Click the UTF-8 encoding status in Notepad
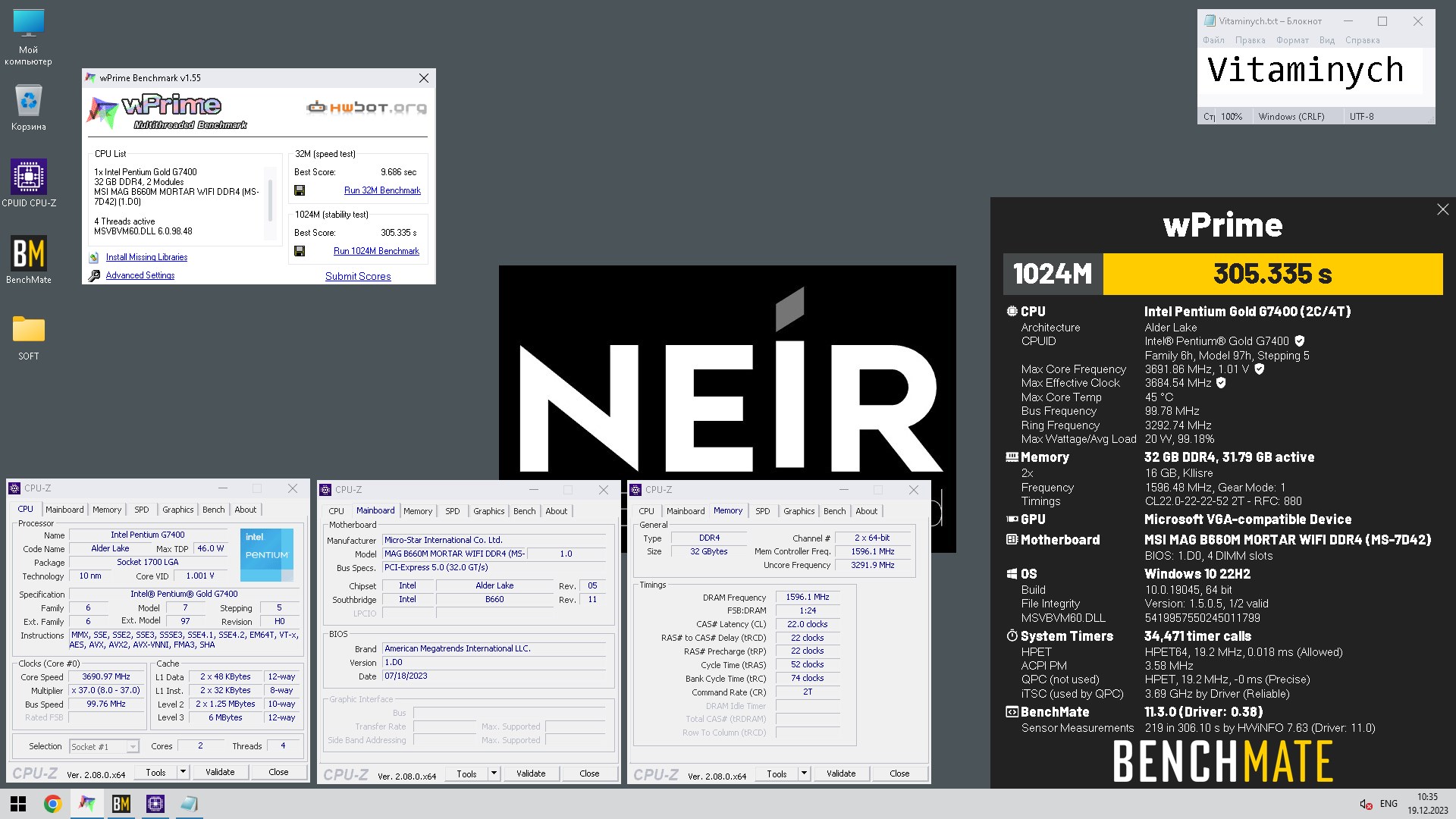This screenshot has width=1456, height=819. [1361, 117]
